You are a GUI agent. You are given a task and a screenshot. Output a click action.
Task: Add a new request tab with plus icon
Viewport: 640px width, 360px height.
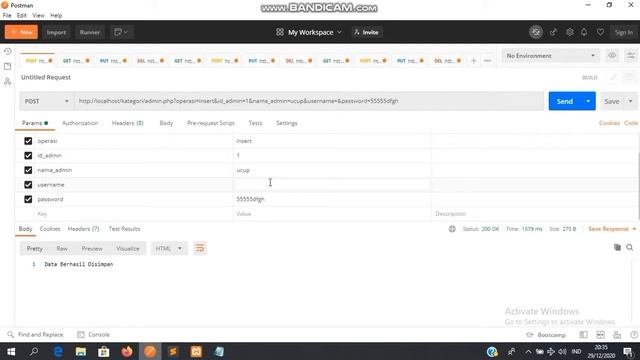[473, 61]
